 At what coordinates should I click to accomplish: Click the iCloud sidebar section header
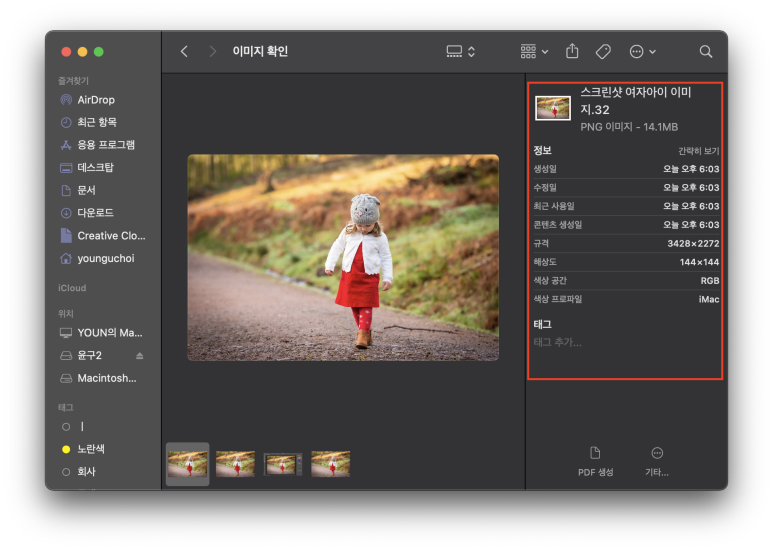[72, 288]
